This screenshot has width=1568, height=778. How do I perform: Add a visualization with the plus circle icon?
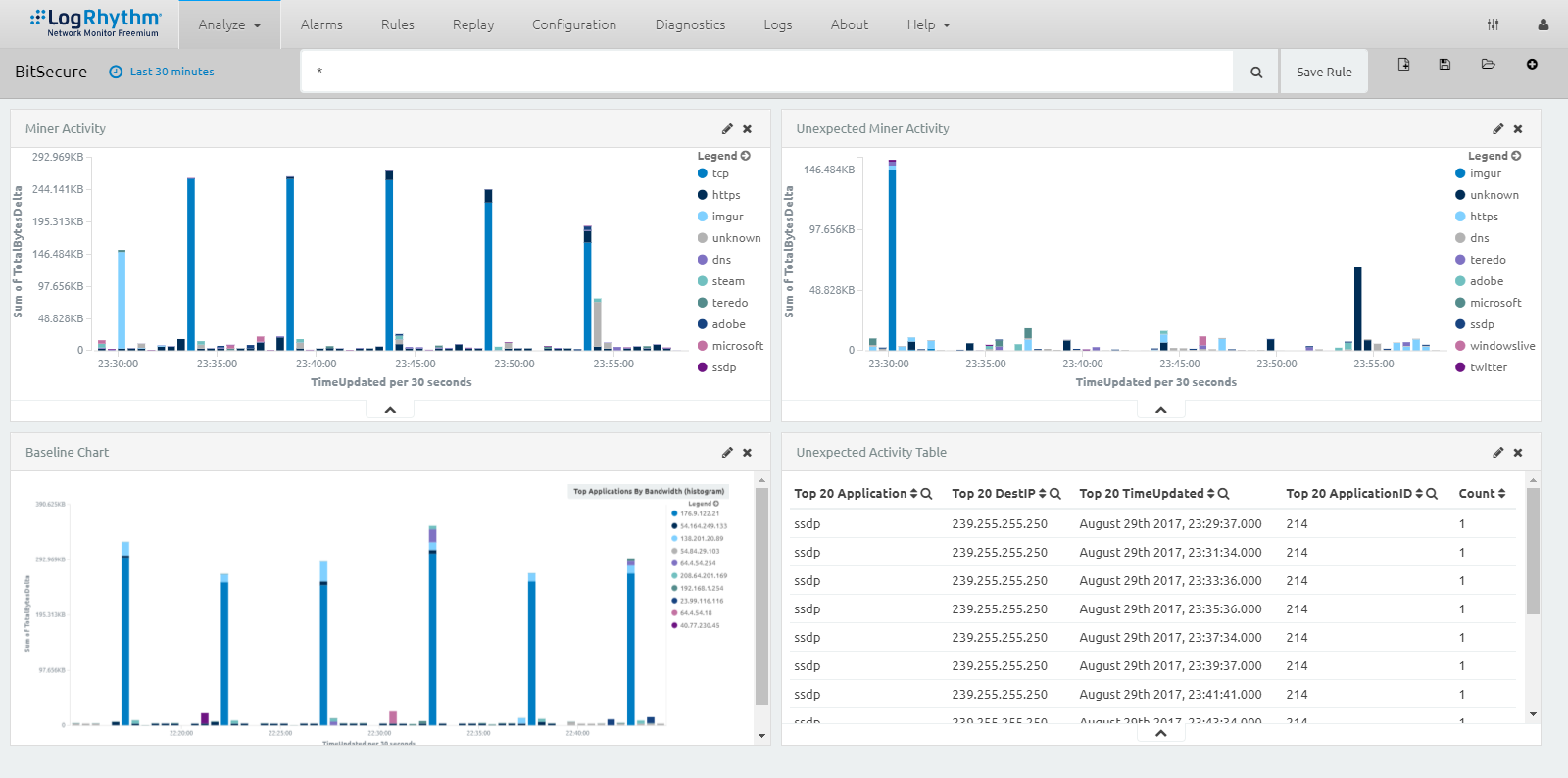(1532, 64)
